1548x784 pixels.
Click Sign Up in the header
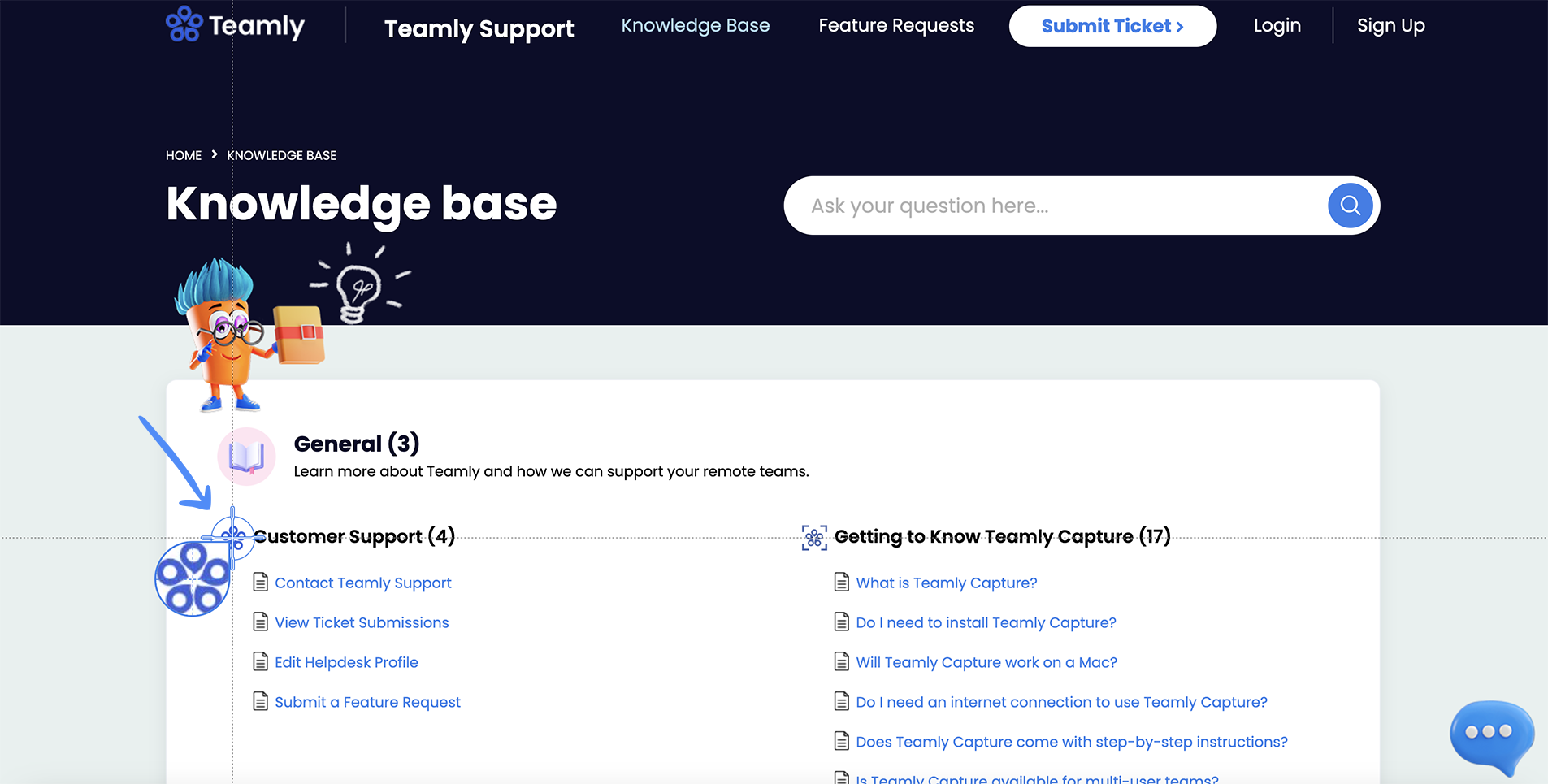[x=1390, y=26]
